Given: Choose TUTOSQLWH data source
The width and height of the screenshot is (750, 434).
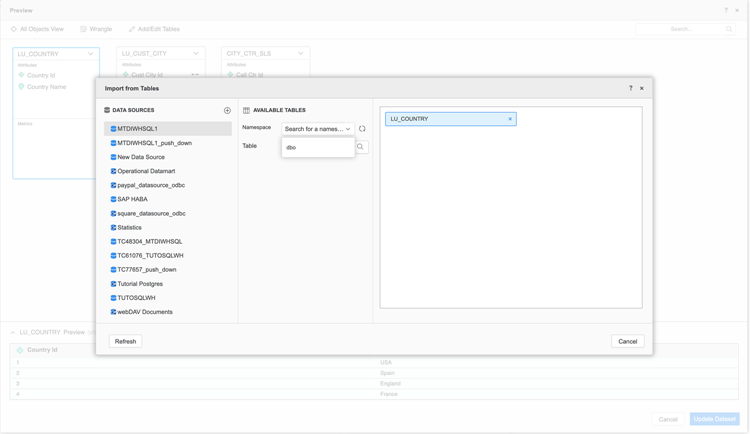Looking at the screenshot, I should [x=136, y=298].
